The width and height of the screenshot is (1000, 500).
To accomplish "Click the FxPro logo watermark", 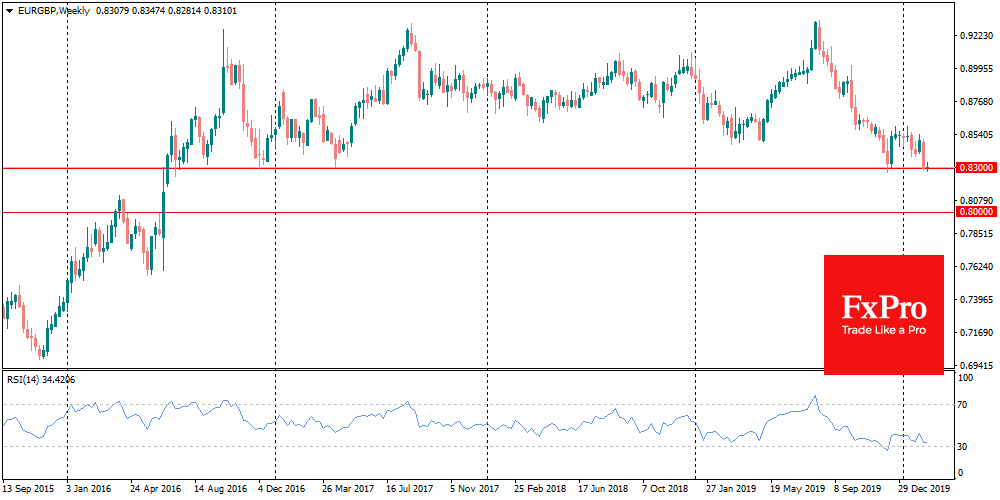I will (x=883, y=305).
